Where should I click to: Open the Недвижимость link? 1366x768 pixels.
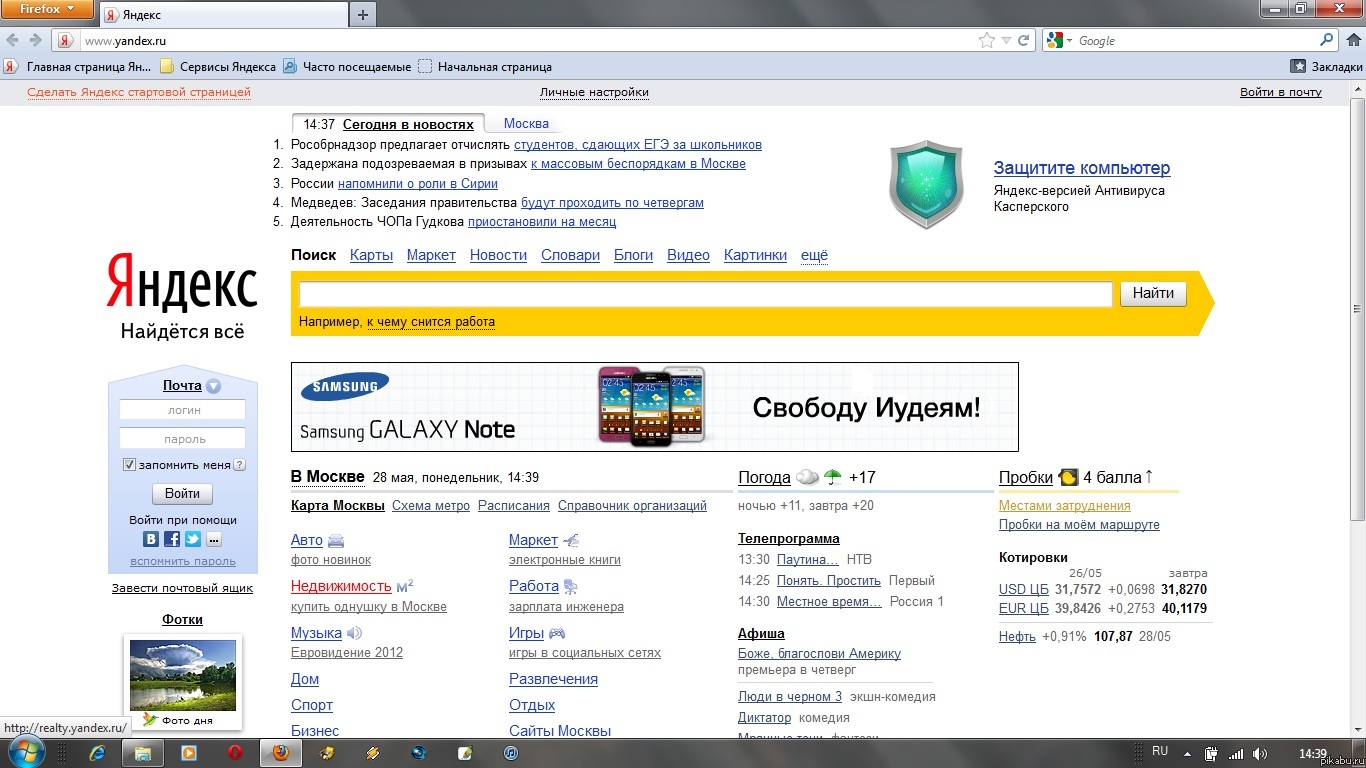tap(341, 586)
